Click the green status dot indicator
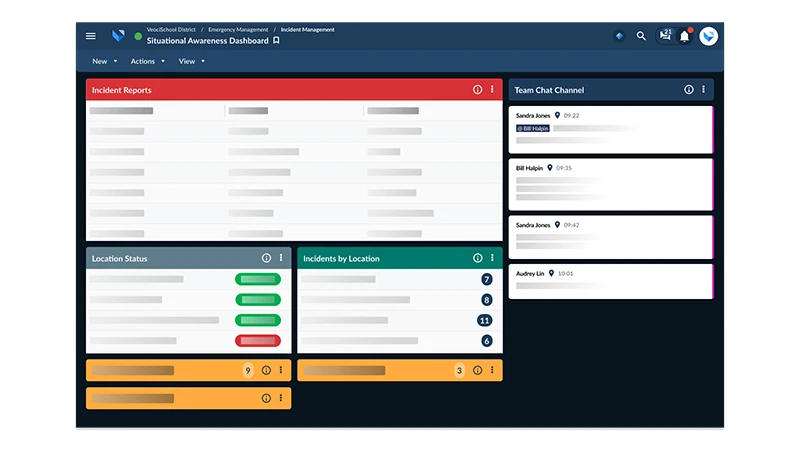Viewport: 800px width, 450px height. tap(138, 36)
